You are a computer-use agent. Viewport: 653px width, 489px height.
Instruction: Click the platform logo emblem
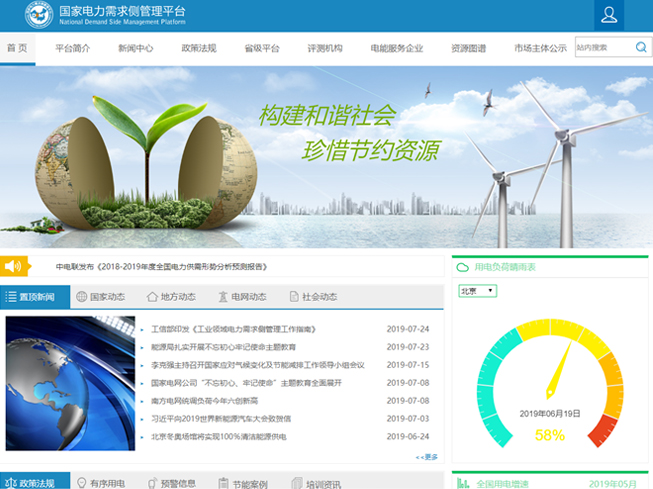(x=39, y=15)
